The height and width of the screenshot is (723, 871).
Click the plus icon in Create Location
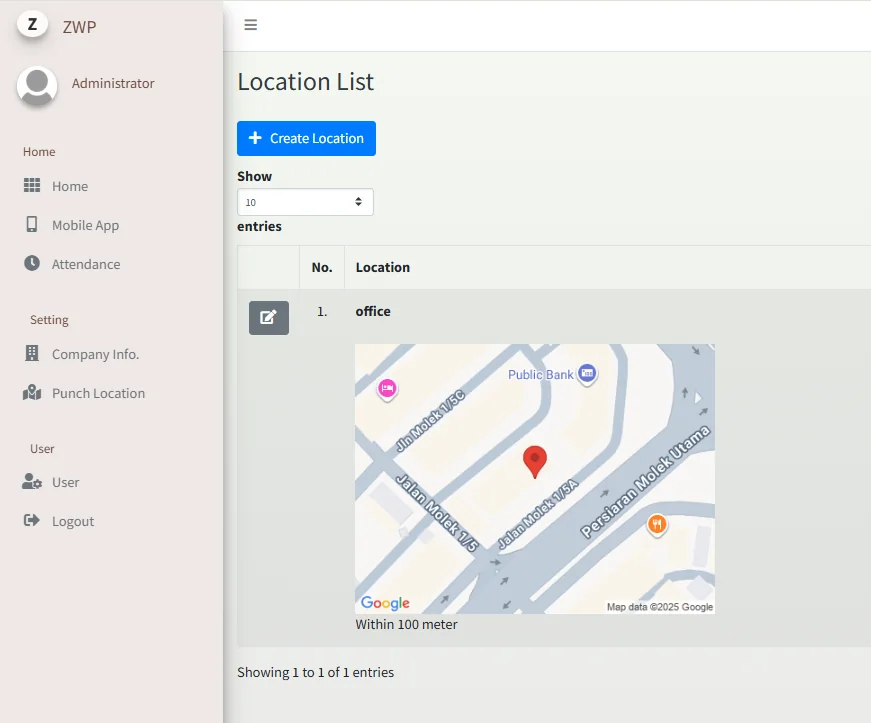(255, 138)
